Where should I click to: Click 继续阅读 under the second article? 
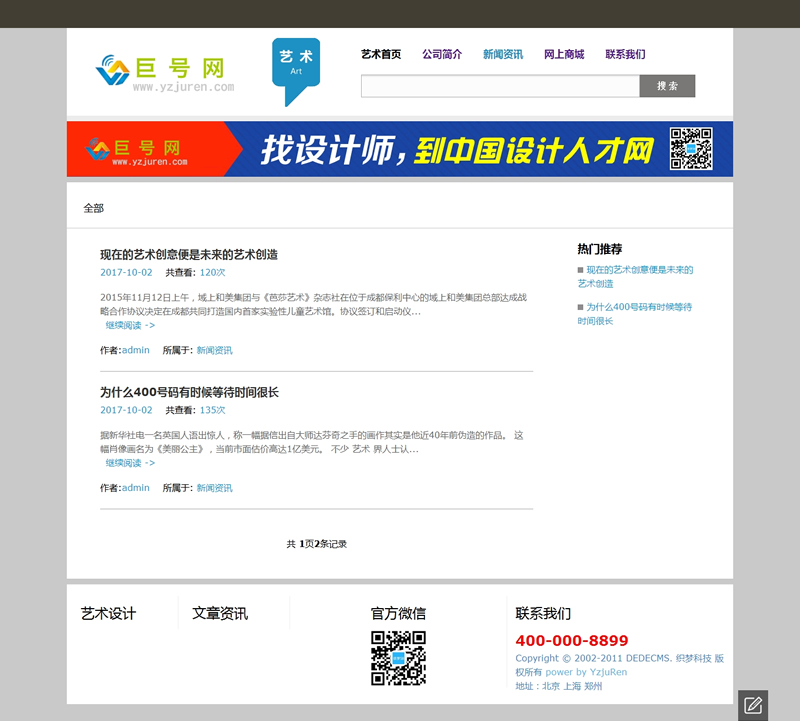point(130,463)
